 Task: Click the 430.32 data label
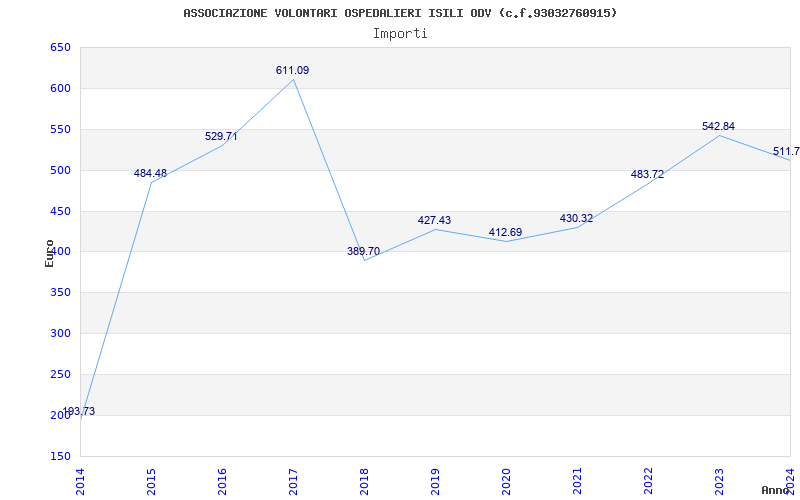pyautogui.click(x=576, y=218)
